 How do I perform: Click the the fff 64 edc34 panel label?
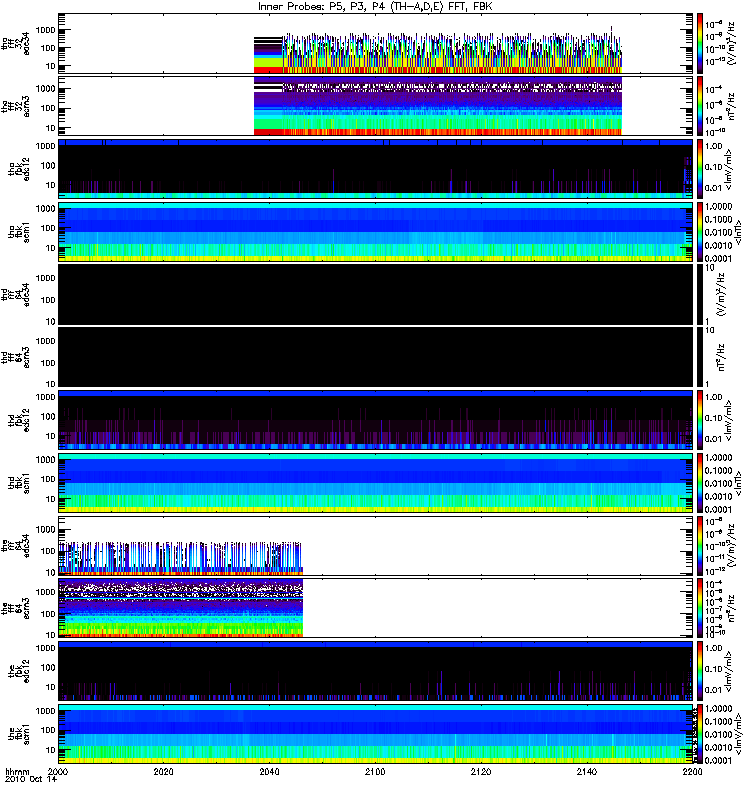pyautogui.click(x=15, y=545)
